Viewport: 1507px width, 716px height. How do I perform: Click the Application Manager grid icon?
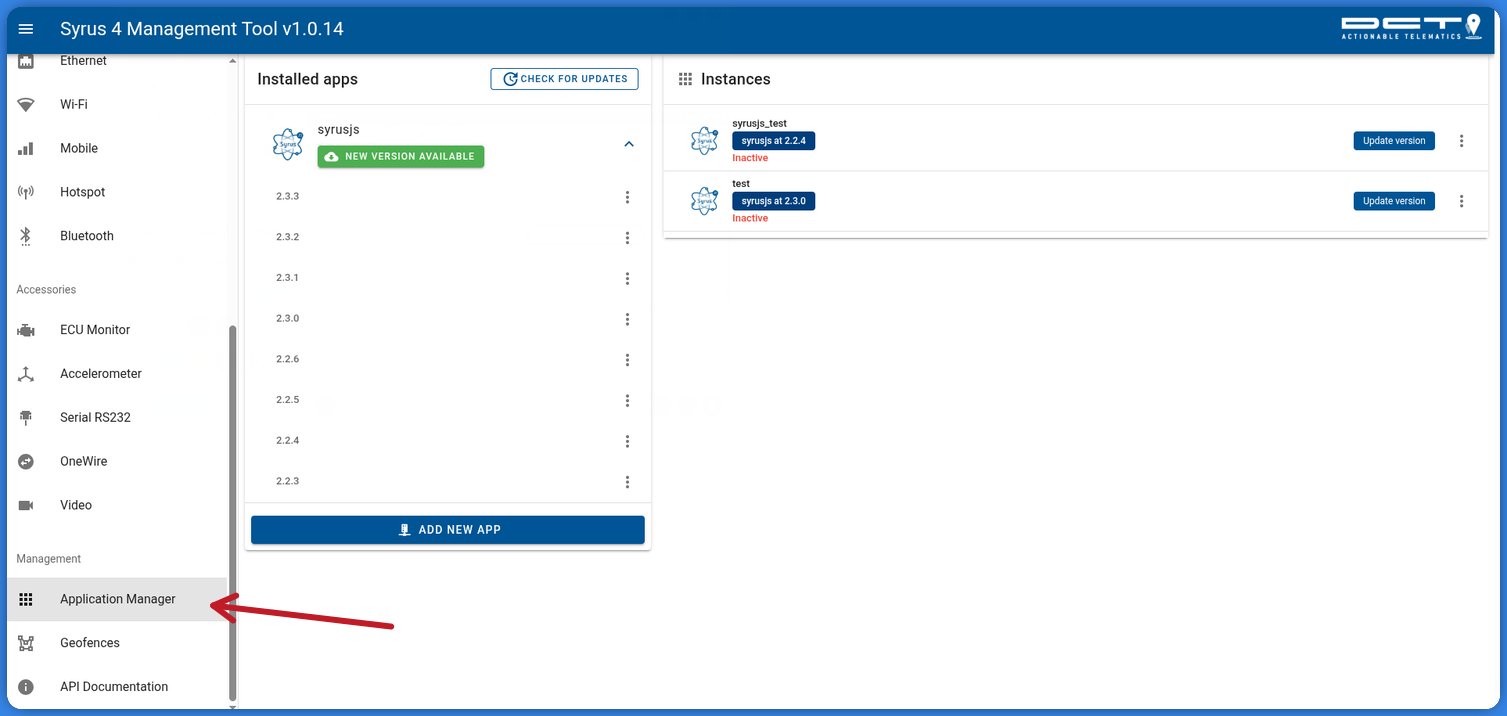click(26, 600)
